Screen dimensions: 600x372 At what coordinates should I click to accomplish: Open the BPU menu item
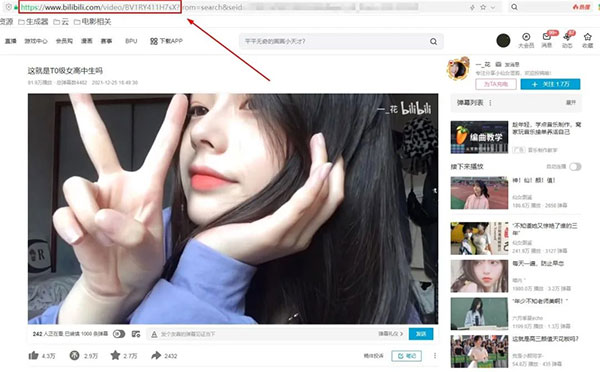tap(131, 41)
